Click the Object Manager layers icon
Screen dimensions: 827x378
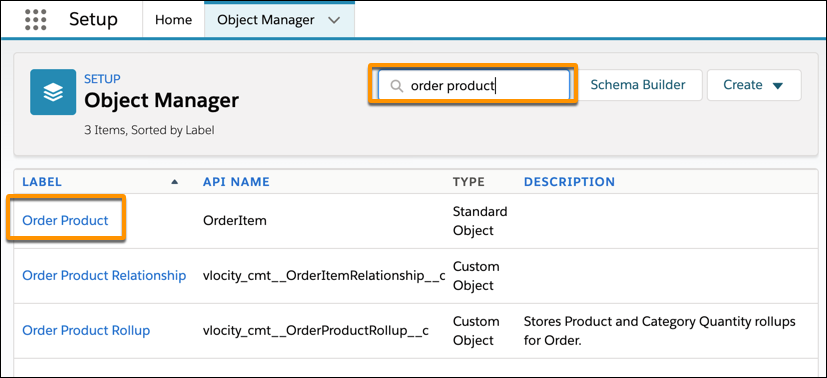click(53, 92)
